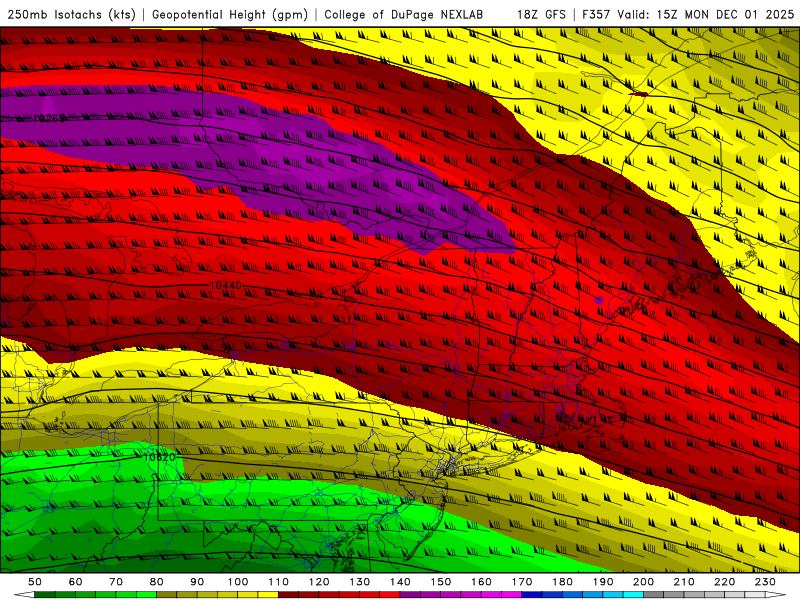This screenshot has width=800, height=600.
Task: Click the '130' colorbar label
Action: (360, 582)
